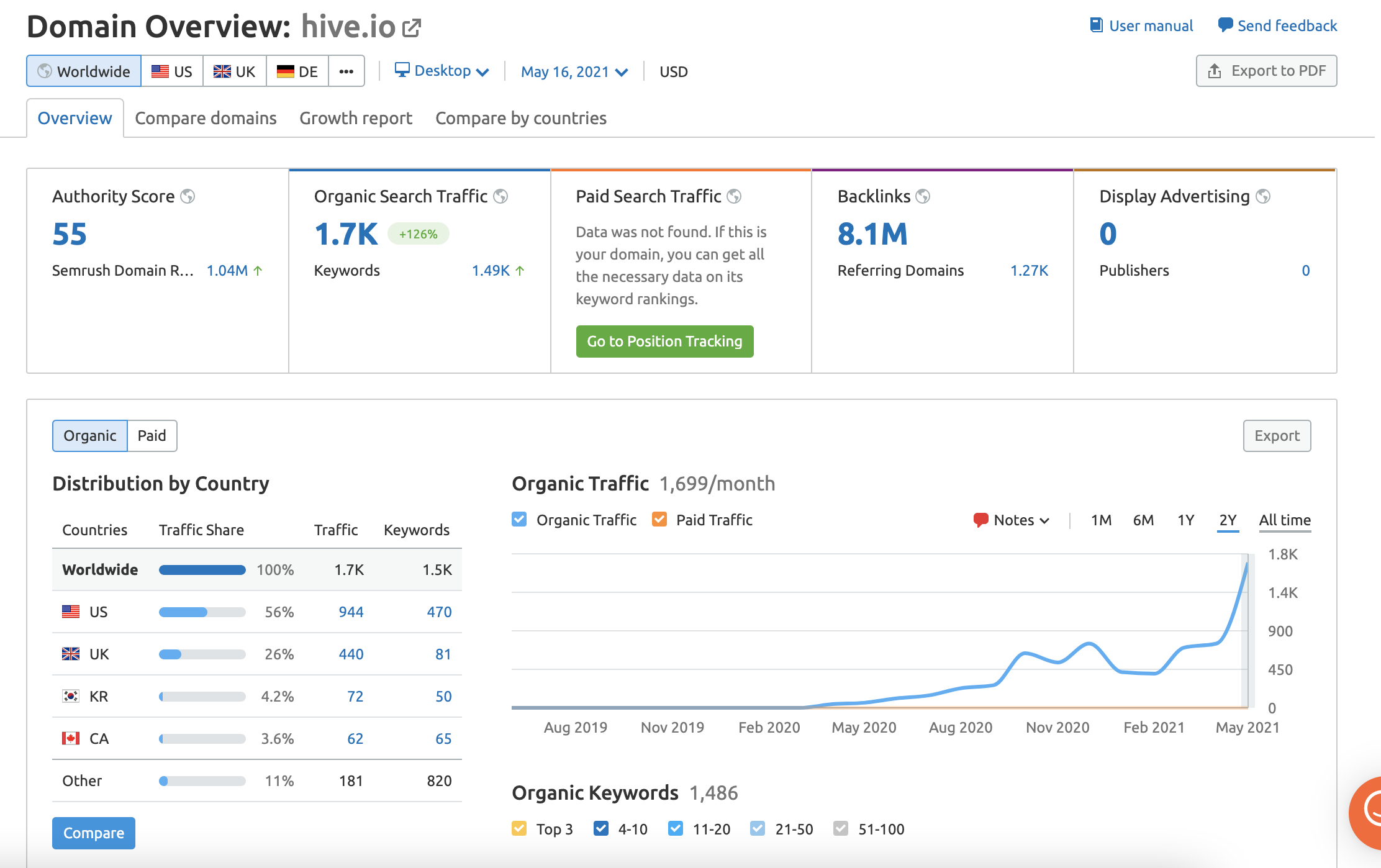Toggle the 51-100 keywords checkbox

click(x=841, y=828)
